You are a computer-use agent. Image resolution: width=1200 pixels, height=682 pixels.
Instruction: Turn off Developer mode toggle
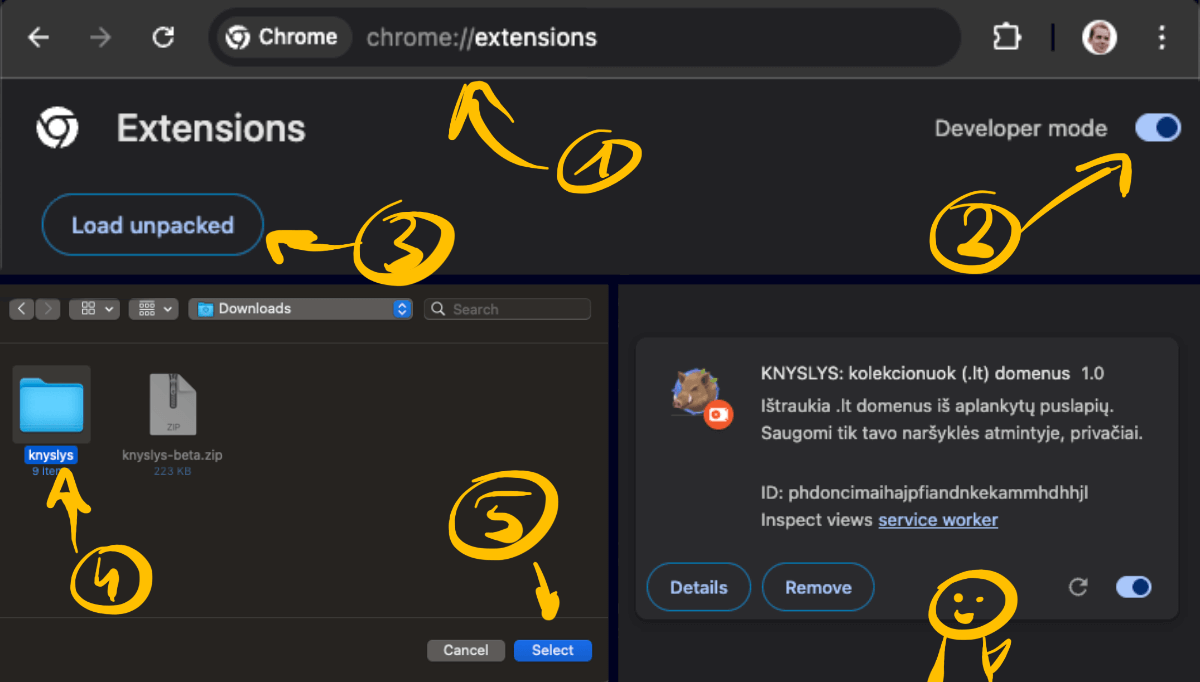[x=1158, y=128]
